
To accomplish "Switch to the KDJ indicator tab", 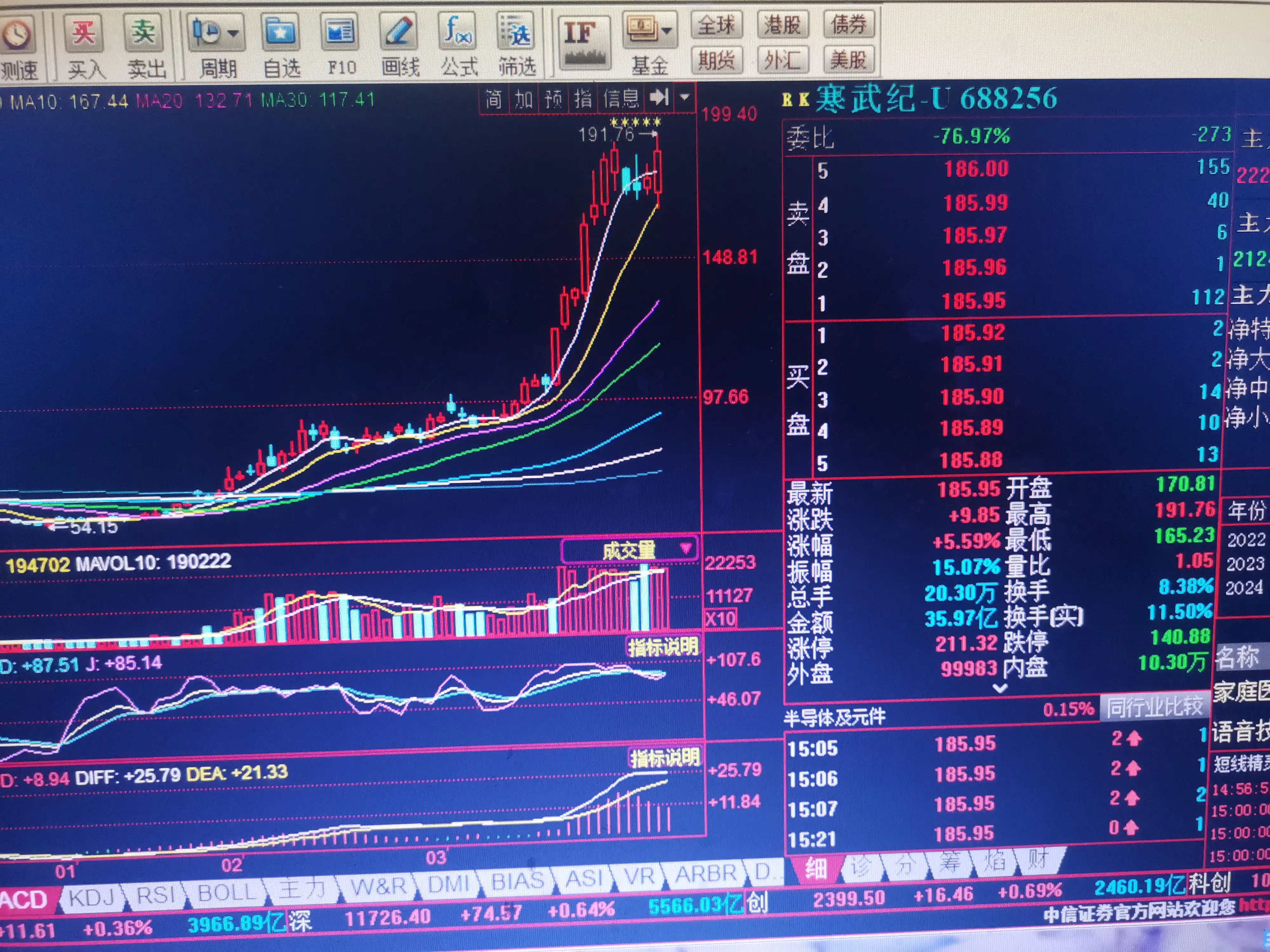I will click(x=92, y=897).
